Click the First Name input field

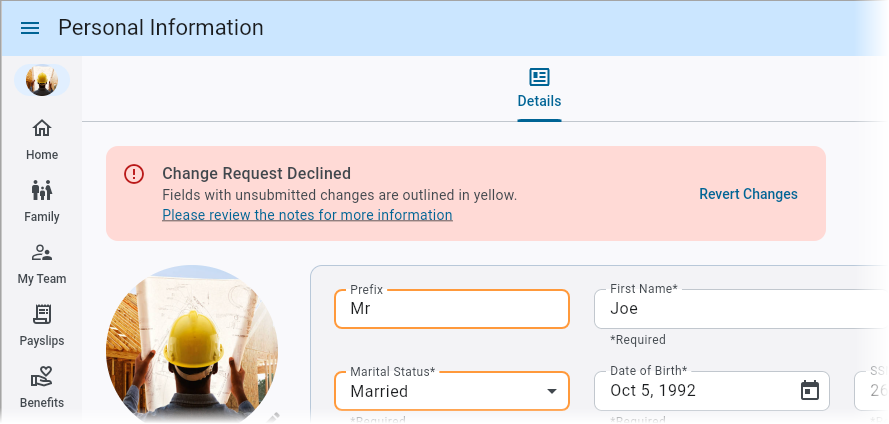coord(740,309)
